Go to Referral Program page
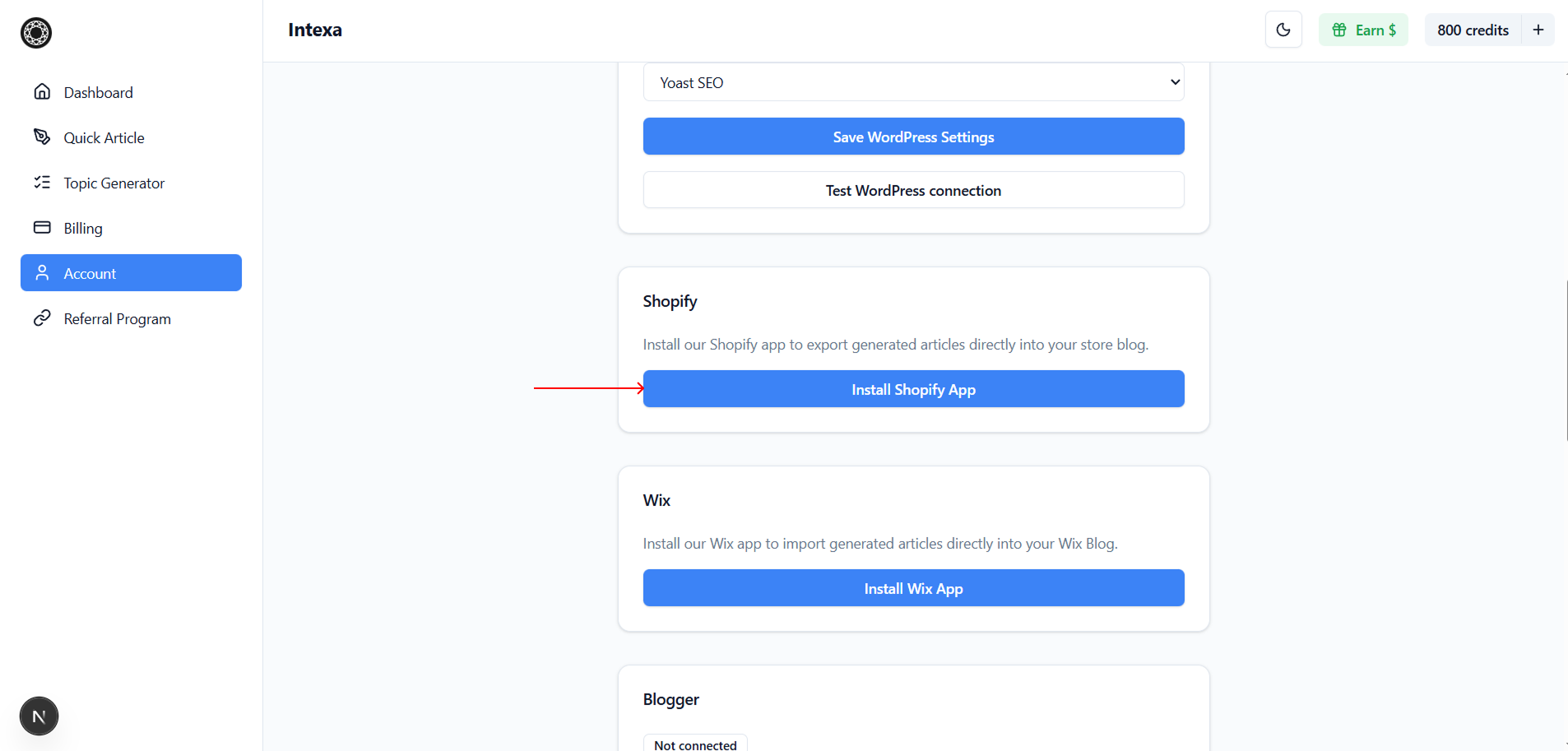Viewport: 1568px width, 751px height. [118, 319]
